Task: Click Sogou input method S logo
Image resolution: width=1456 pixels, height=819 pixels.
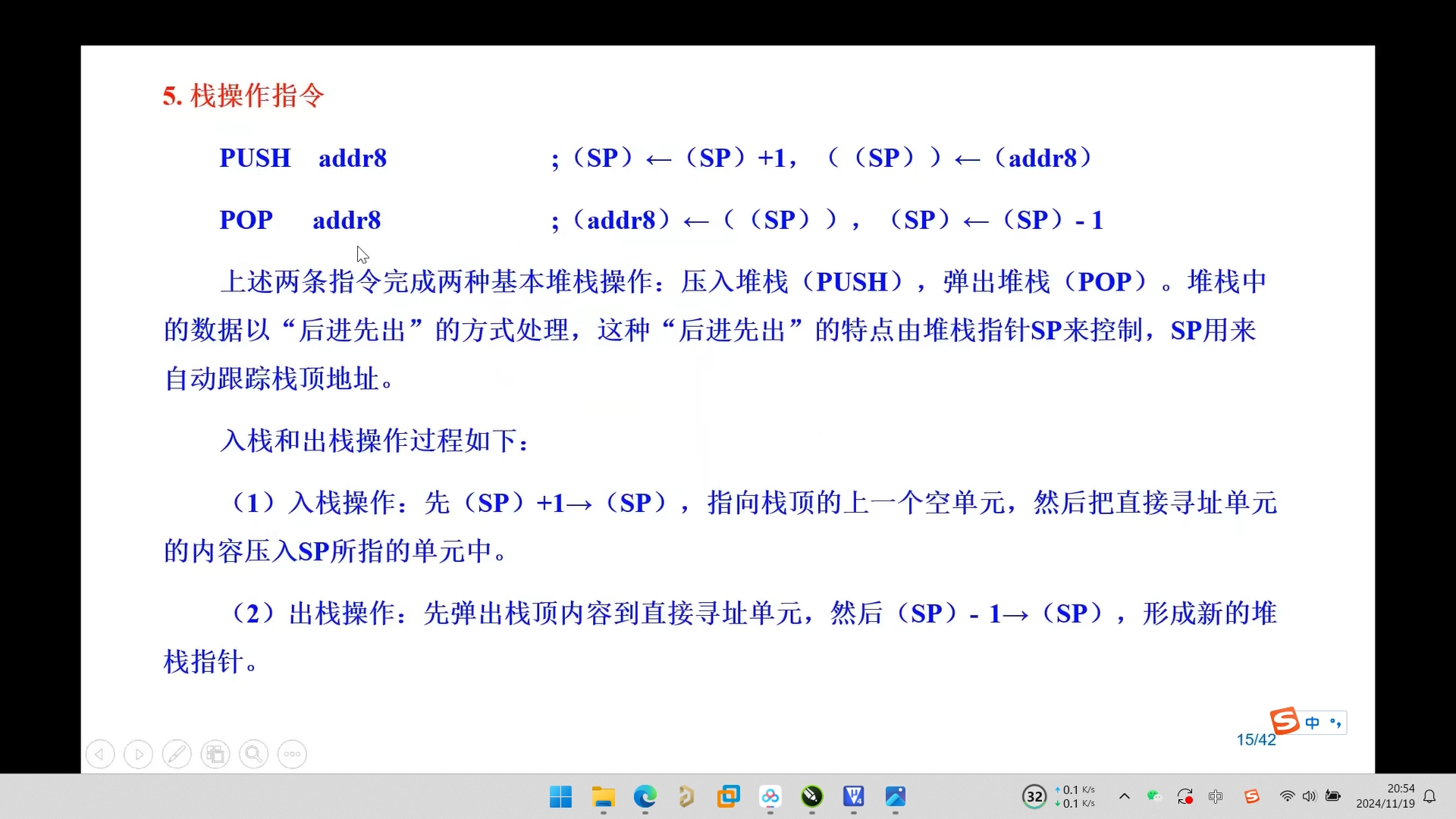Action: tap(1285, 721)
